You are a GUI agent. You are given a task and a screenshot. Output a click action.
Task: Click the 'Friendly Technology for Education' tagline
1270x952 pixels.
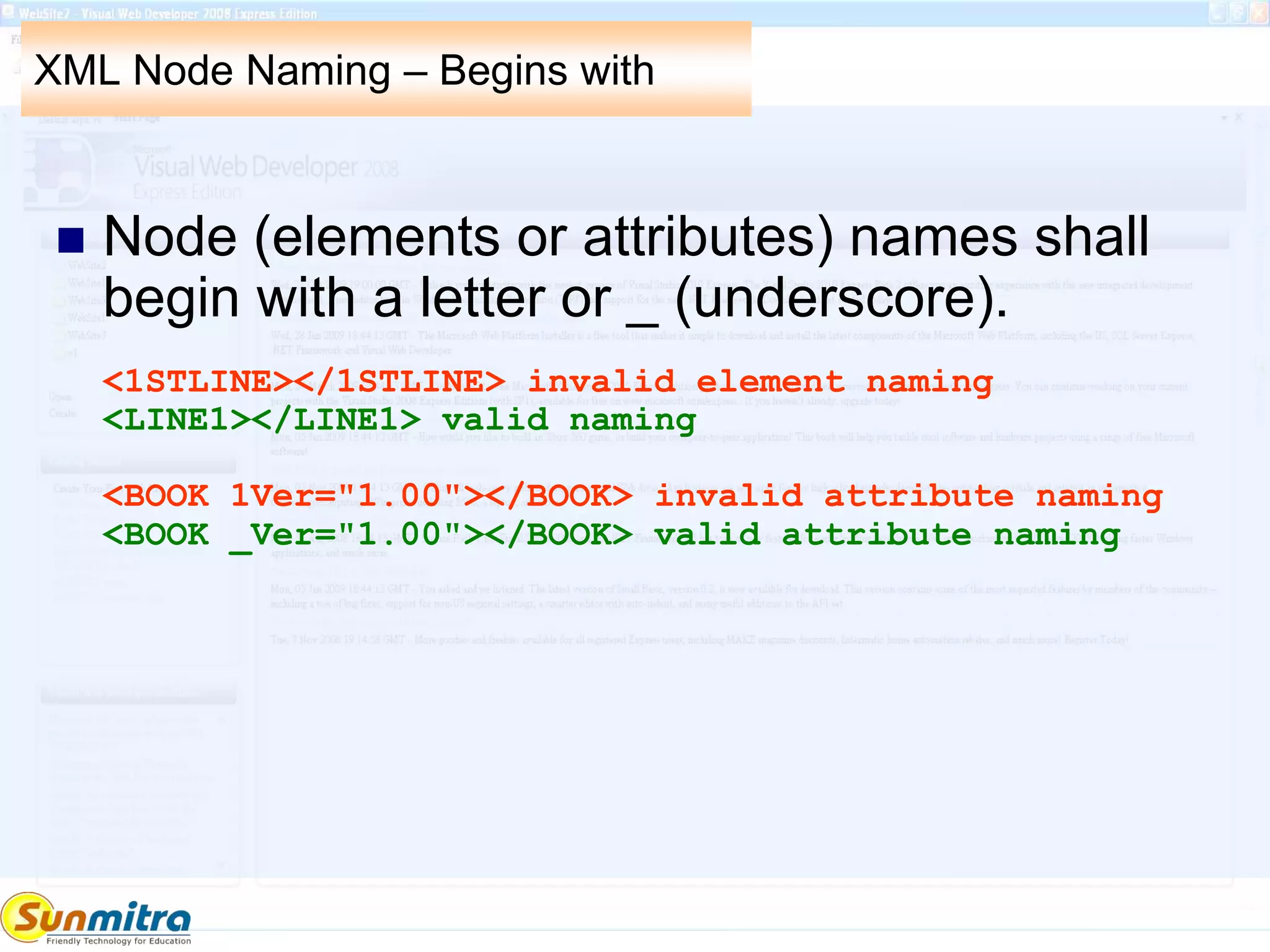118,941
